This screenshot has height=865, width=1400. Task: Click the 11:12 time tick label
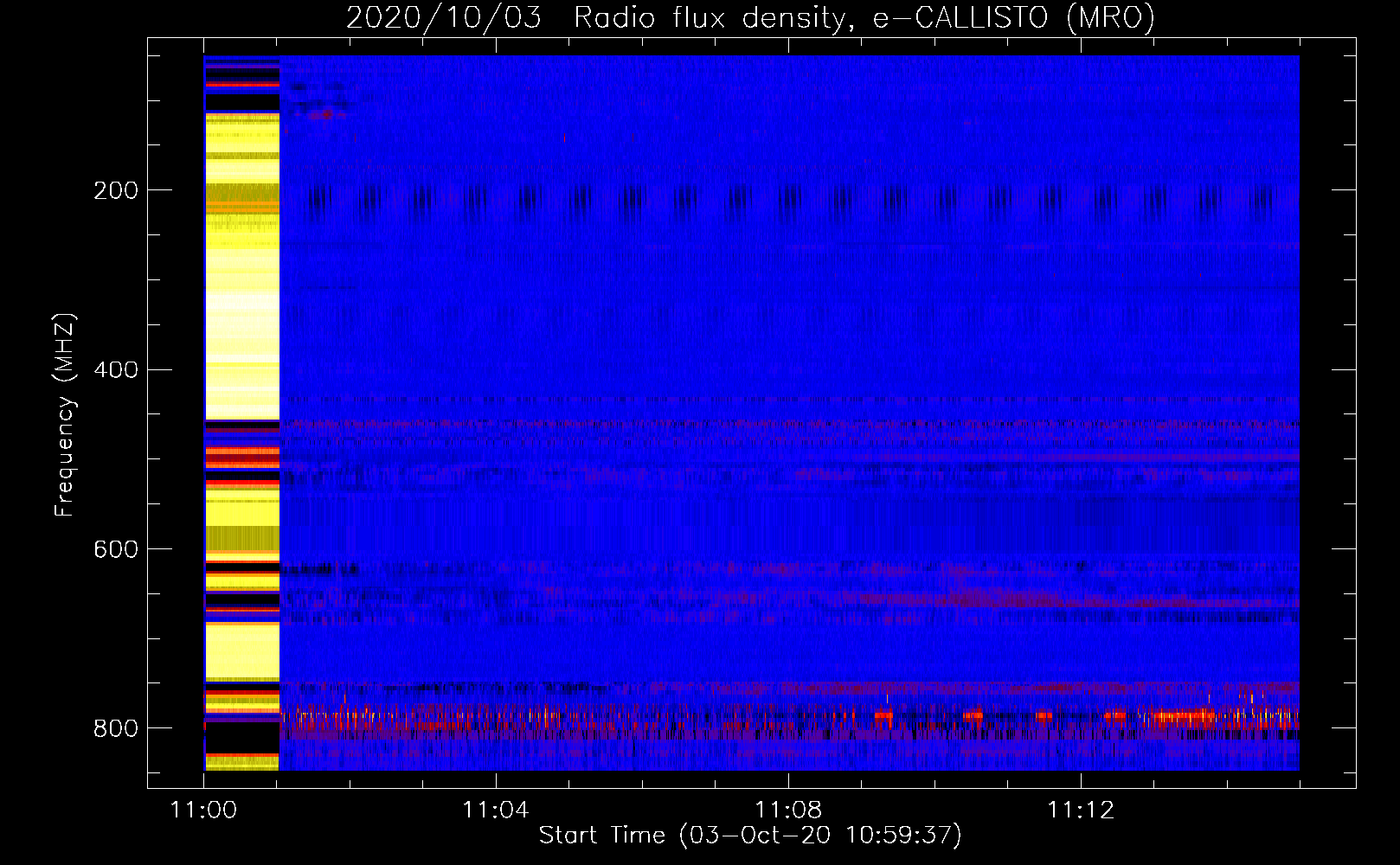click(x=1081, y=811)
